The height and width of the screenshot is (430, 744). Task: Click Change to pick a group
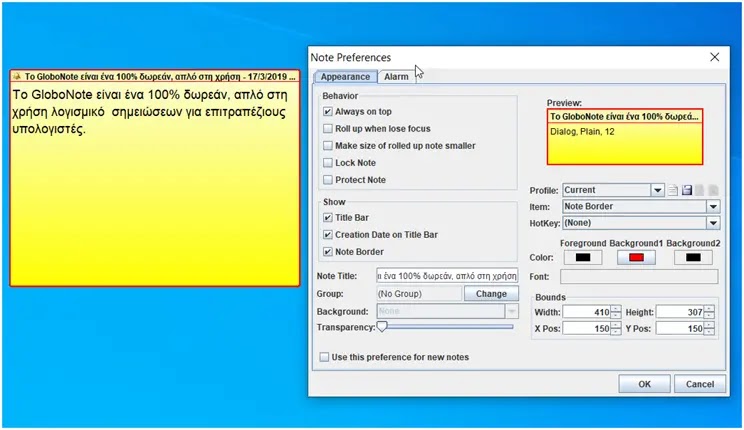pyautogui.click(x=491, y=294)
